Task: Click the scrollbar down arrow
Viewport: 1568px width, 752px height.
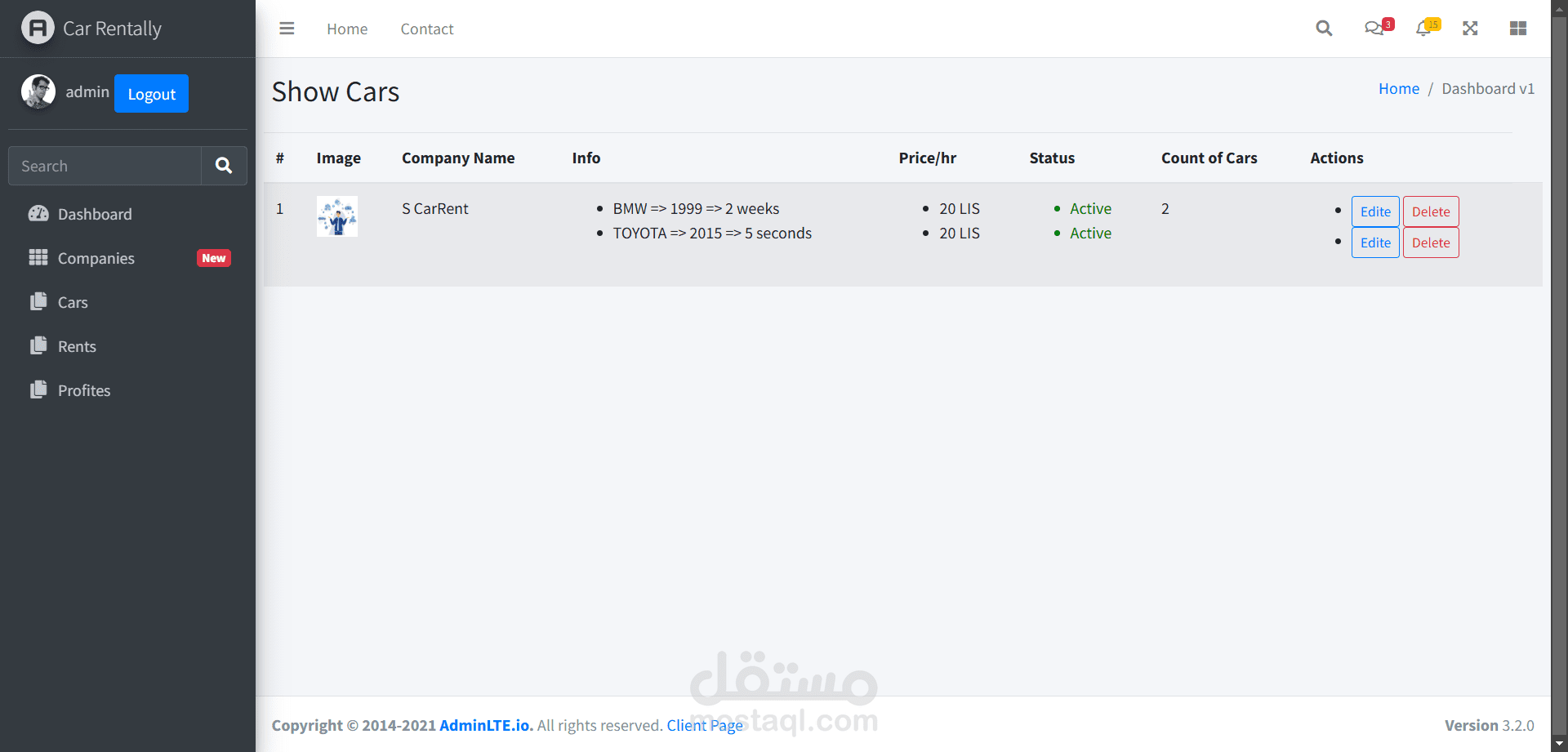Action: tap(1560, 744)
